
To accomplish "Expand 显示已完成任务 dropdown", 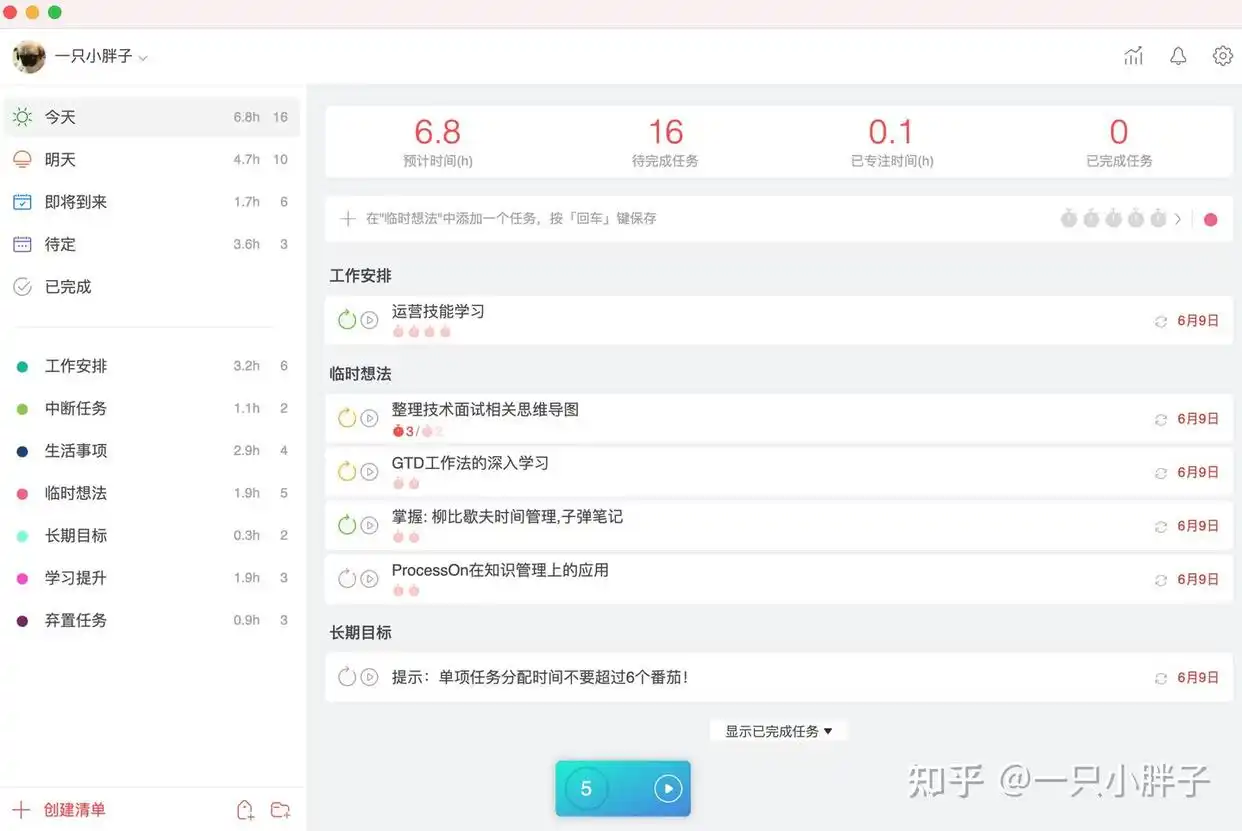I will click(778, 731).
